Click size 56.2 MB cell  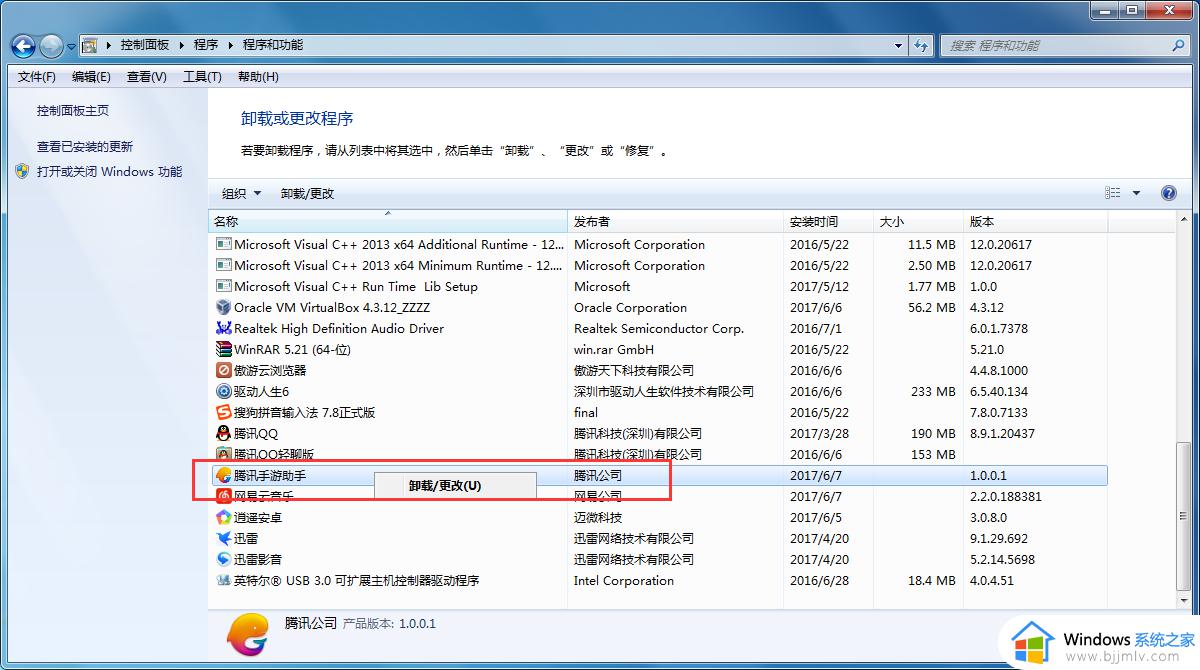click(x=932, y=308)
